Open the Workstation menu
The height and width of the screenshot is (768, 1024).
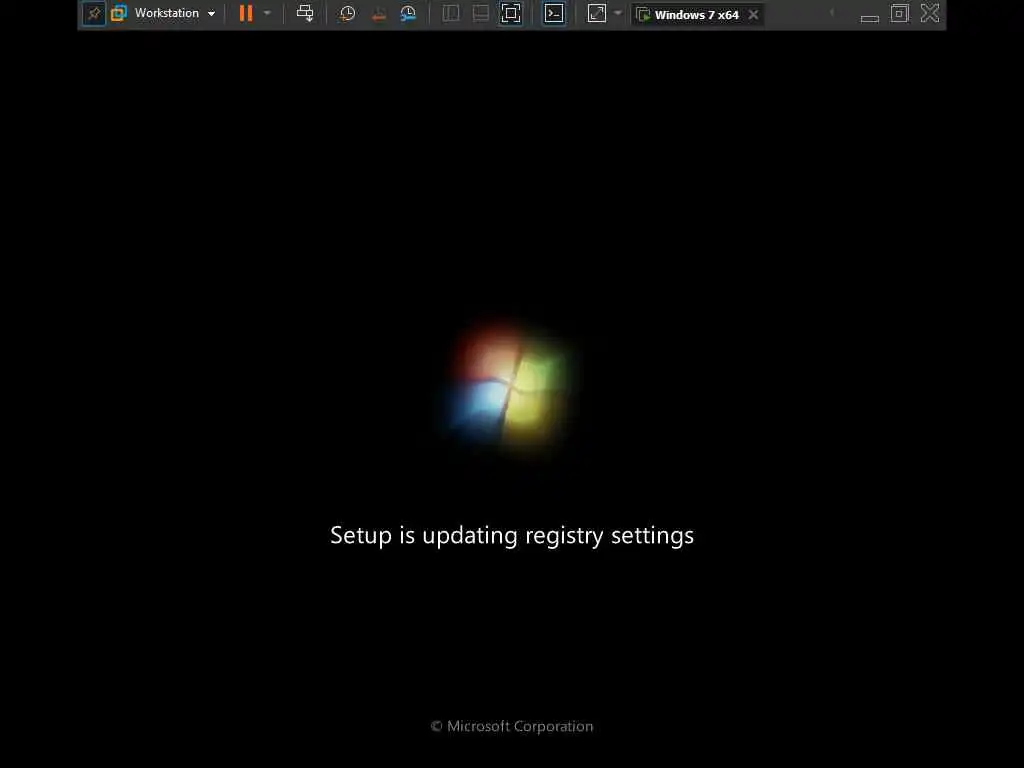(174, 13)
